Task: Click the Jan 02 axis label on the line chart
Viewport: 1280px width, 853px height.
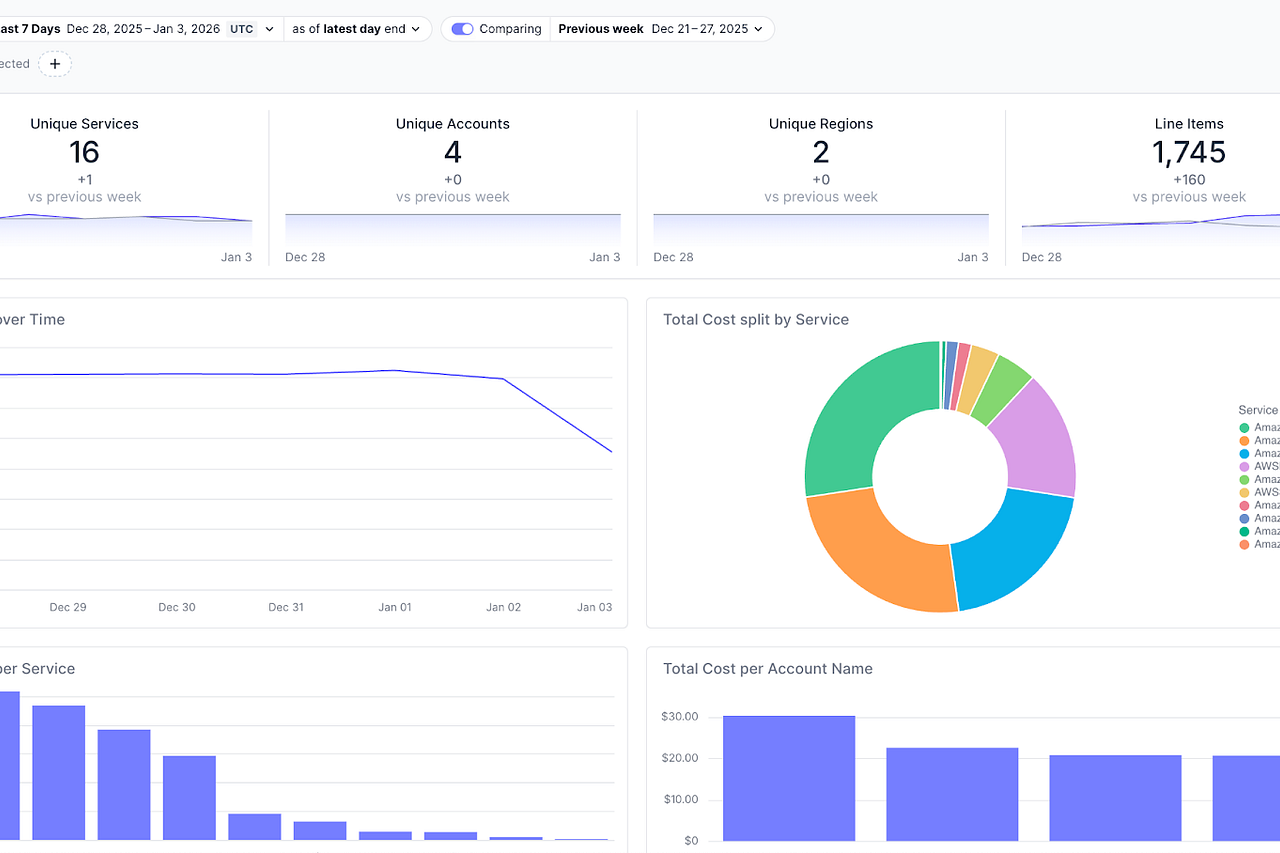Action: coord(503,607)
